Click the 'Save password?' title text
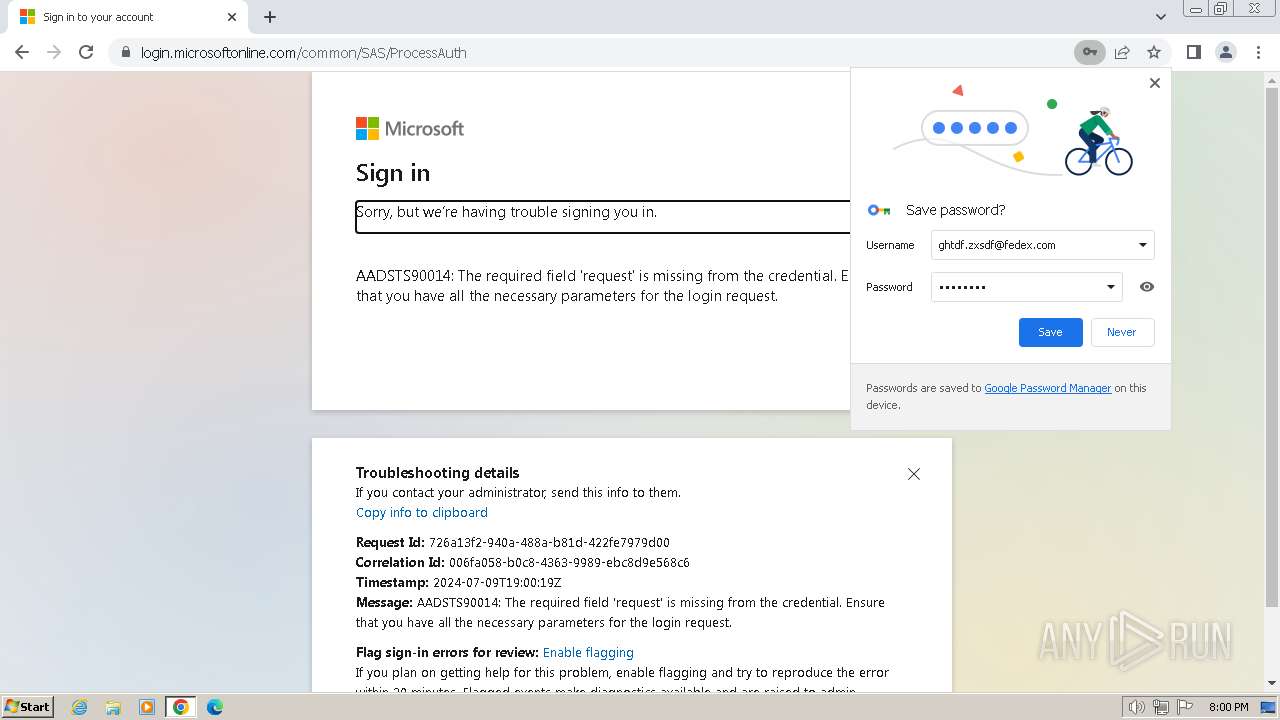Screen dimensions: 1280x720 click(x=955, y=210)
